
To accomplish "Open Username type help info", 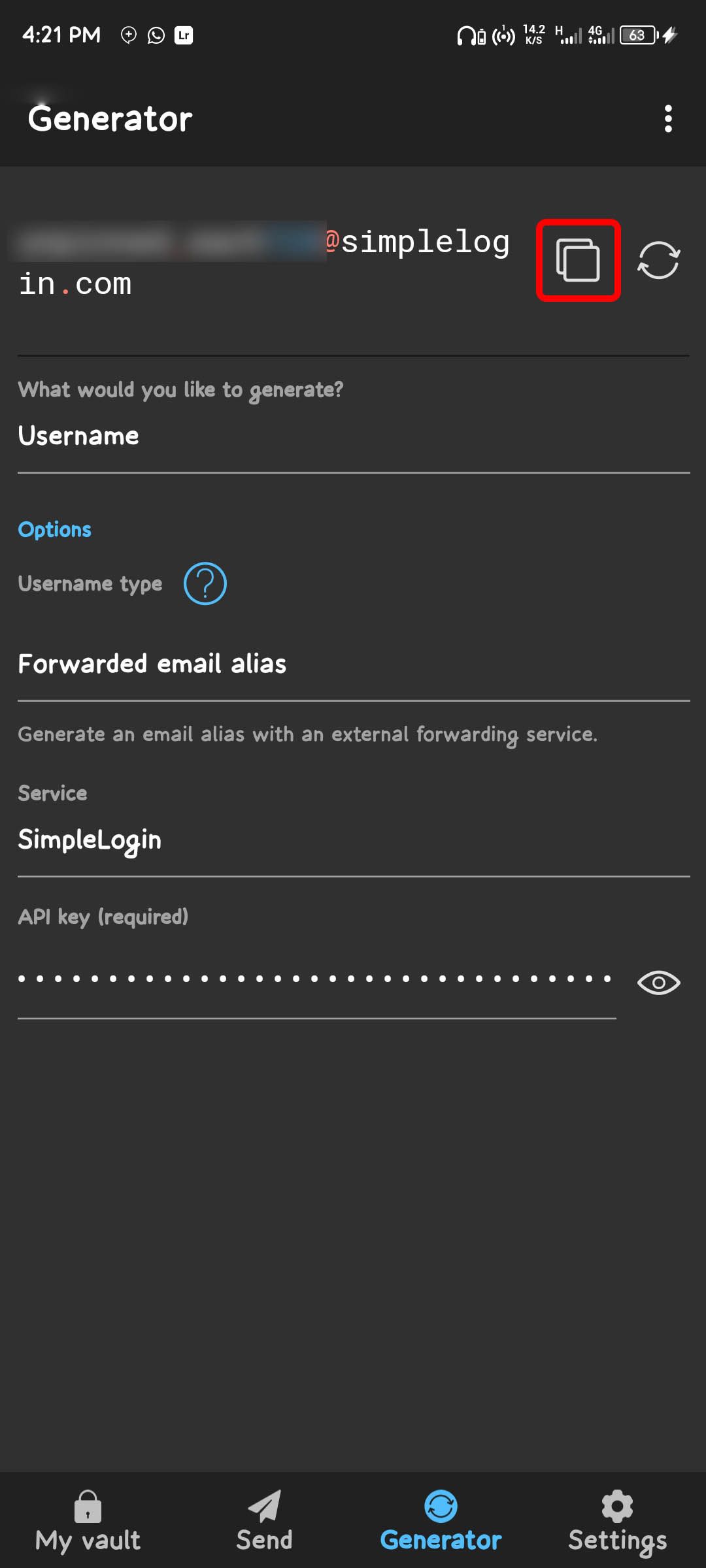I will click(205, 583).
